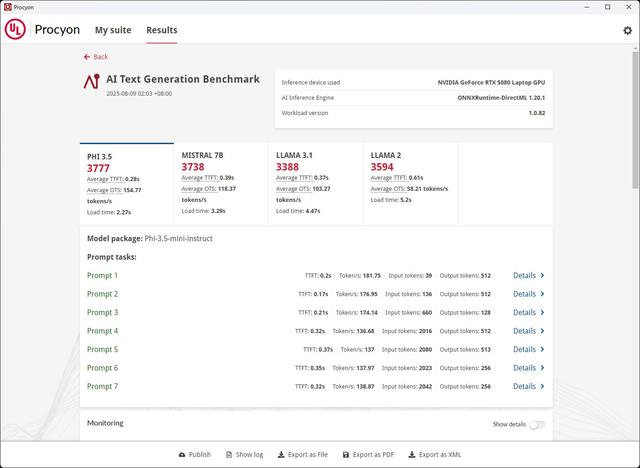Expand Prompt 6 details chevron
Image resolution: width=640 pixels, height=468 pixels.
coord(542,368)
